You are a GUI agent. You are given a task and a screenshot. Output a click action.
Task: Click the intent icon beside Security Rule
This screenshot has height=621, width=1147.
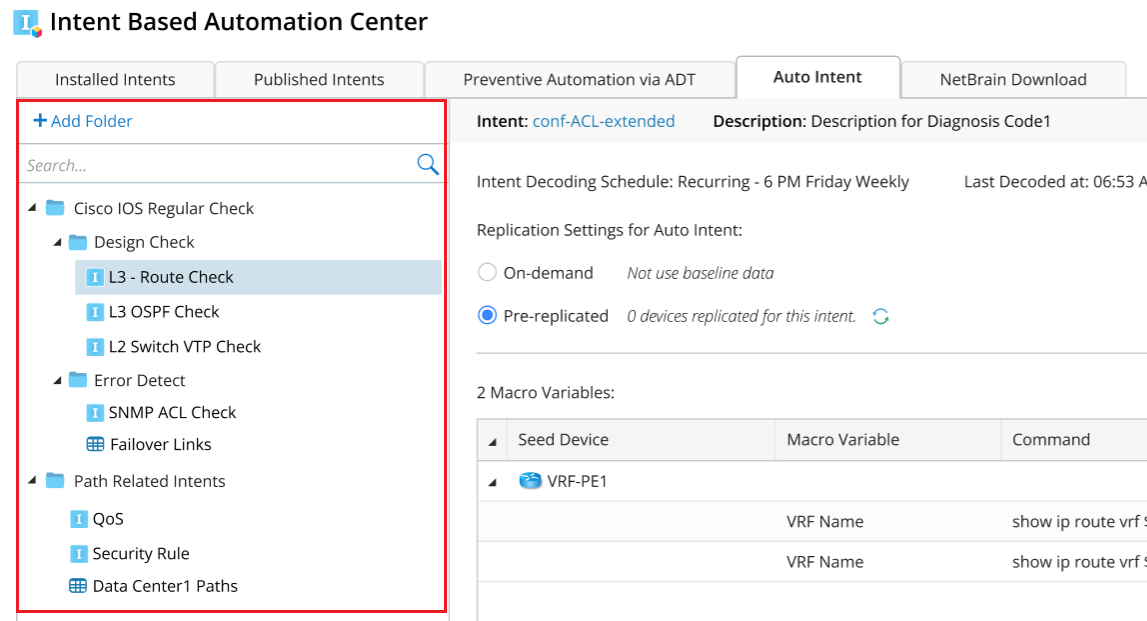point(78,553)
